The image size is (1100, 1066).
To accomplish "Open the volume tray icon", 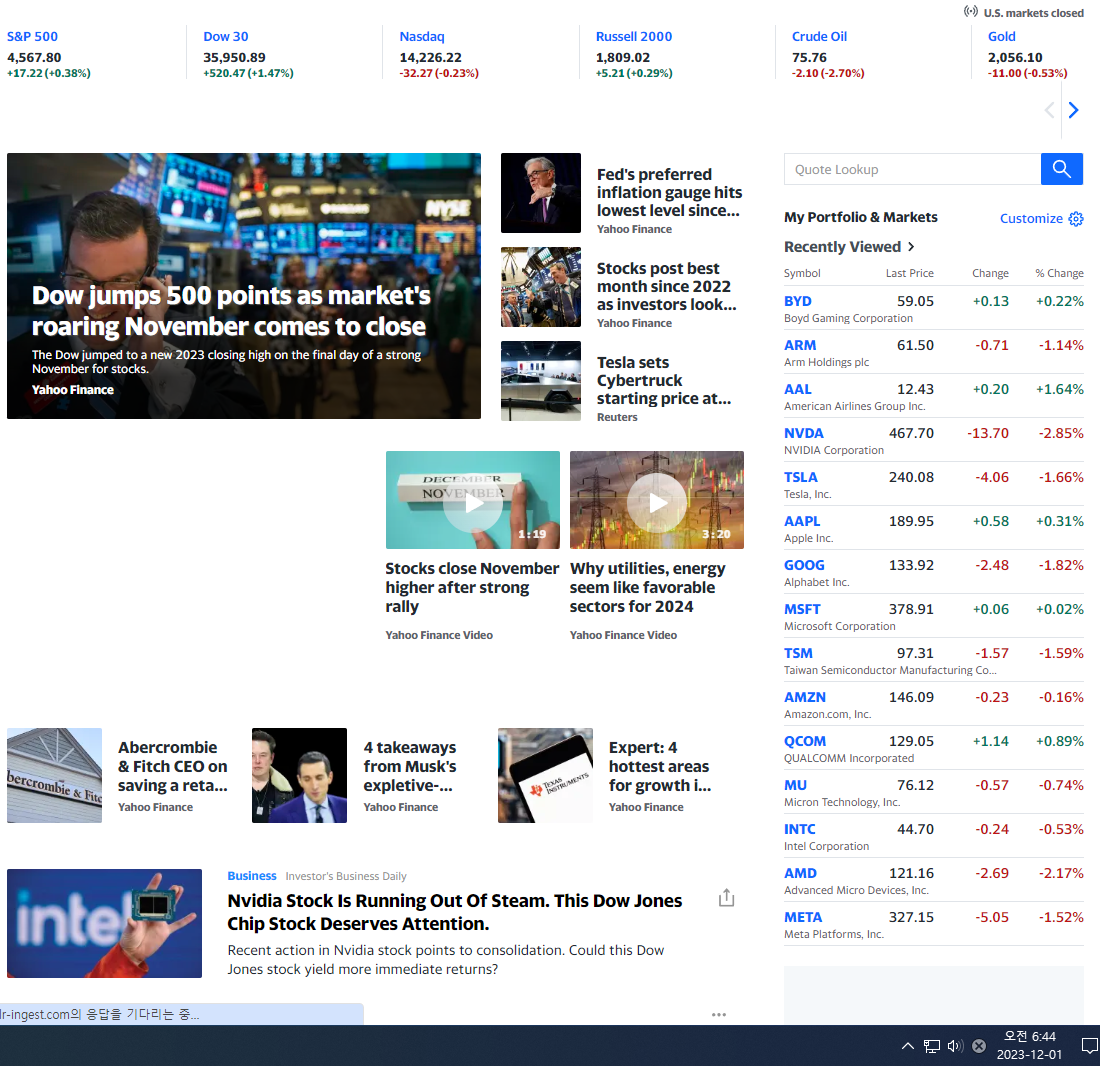I will tap(955, 1046).
